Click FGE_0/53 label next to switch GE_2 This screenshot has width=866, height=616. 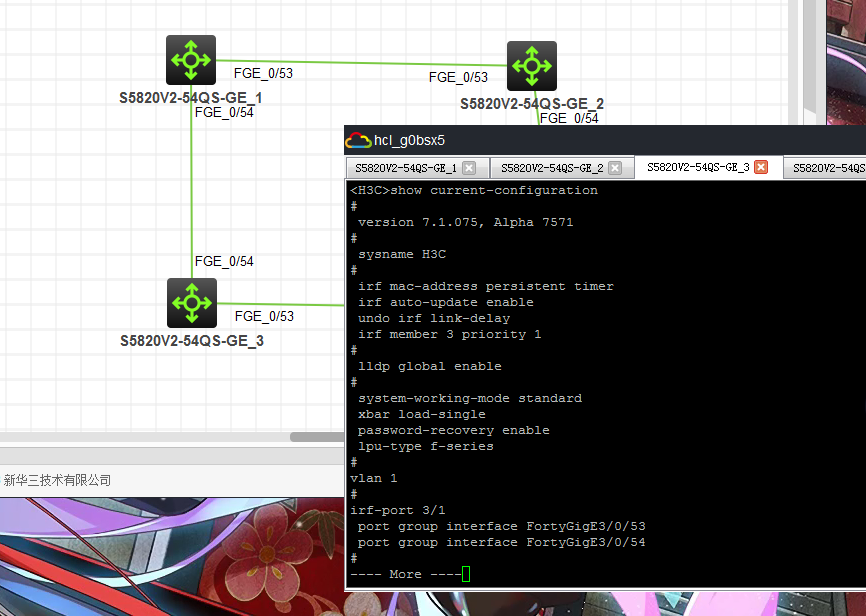458,77
